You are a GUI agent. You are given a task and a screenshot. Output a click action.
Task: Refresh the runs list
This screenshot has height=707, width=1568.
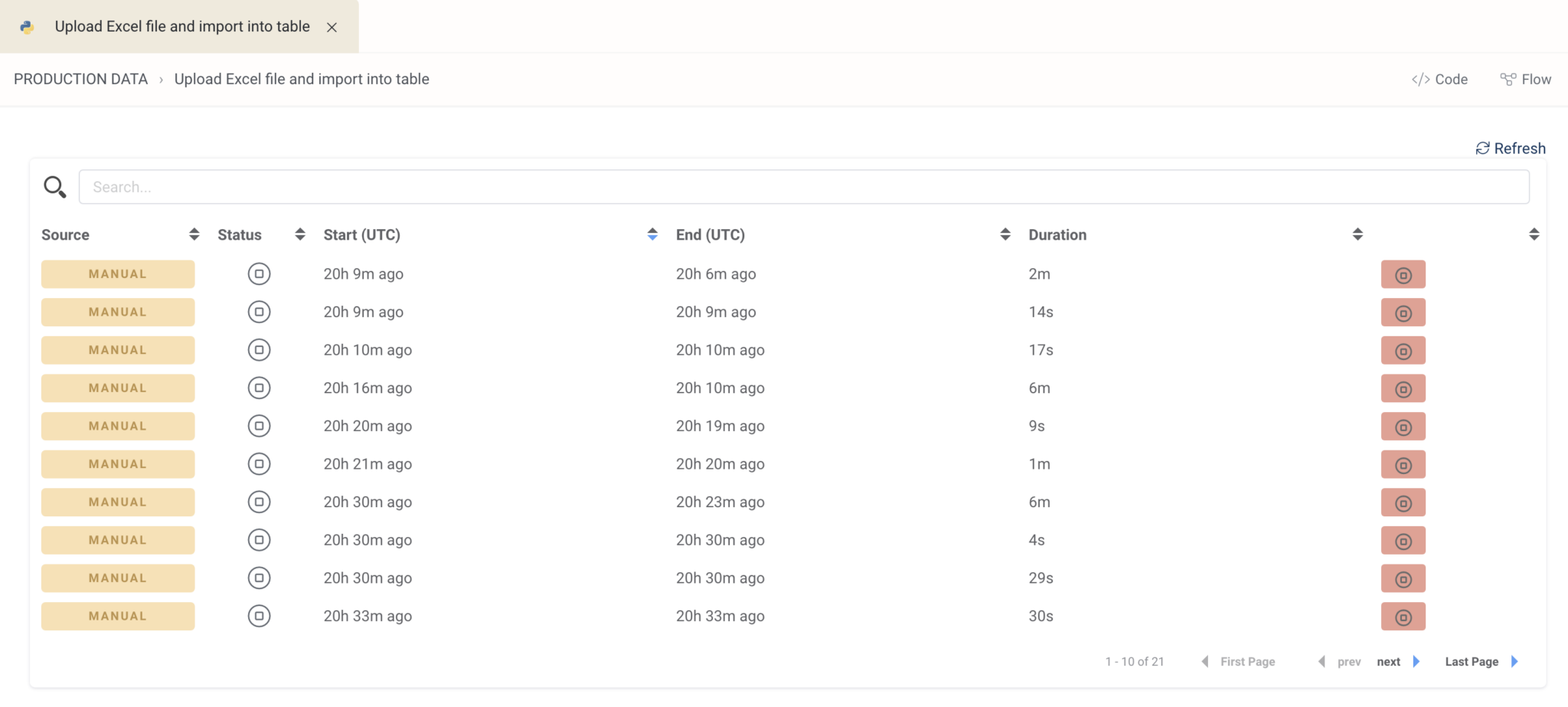coord(1511,149)
